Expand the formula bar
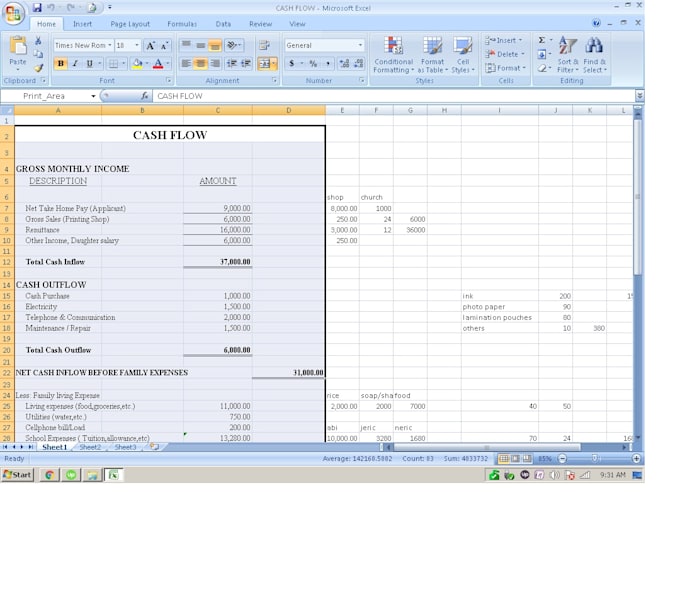The image size is (680, 604). pyautogui.click(x=639, y=95)
